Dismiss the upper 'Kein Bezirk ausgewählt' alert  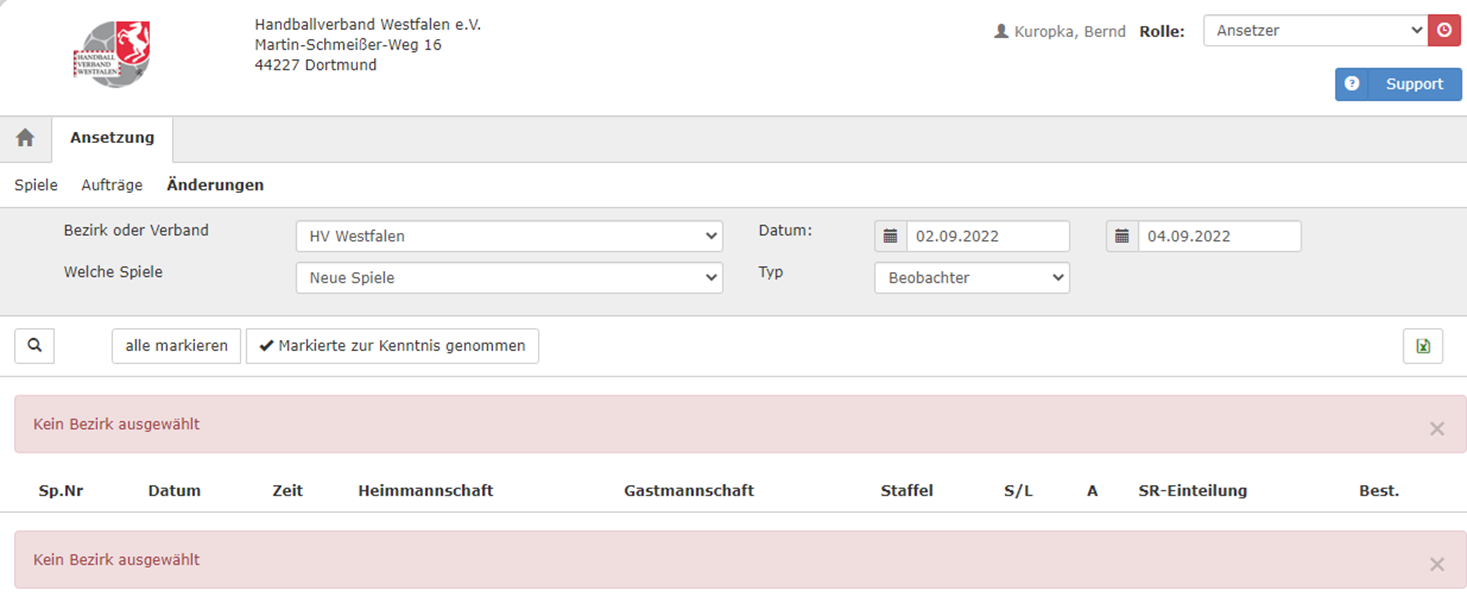click(1436, 429)
